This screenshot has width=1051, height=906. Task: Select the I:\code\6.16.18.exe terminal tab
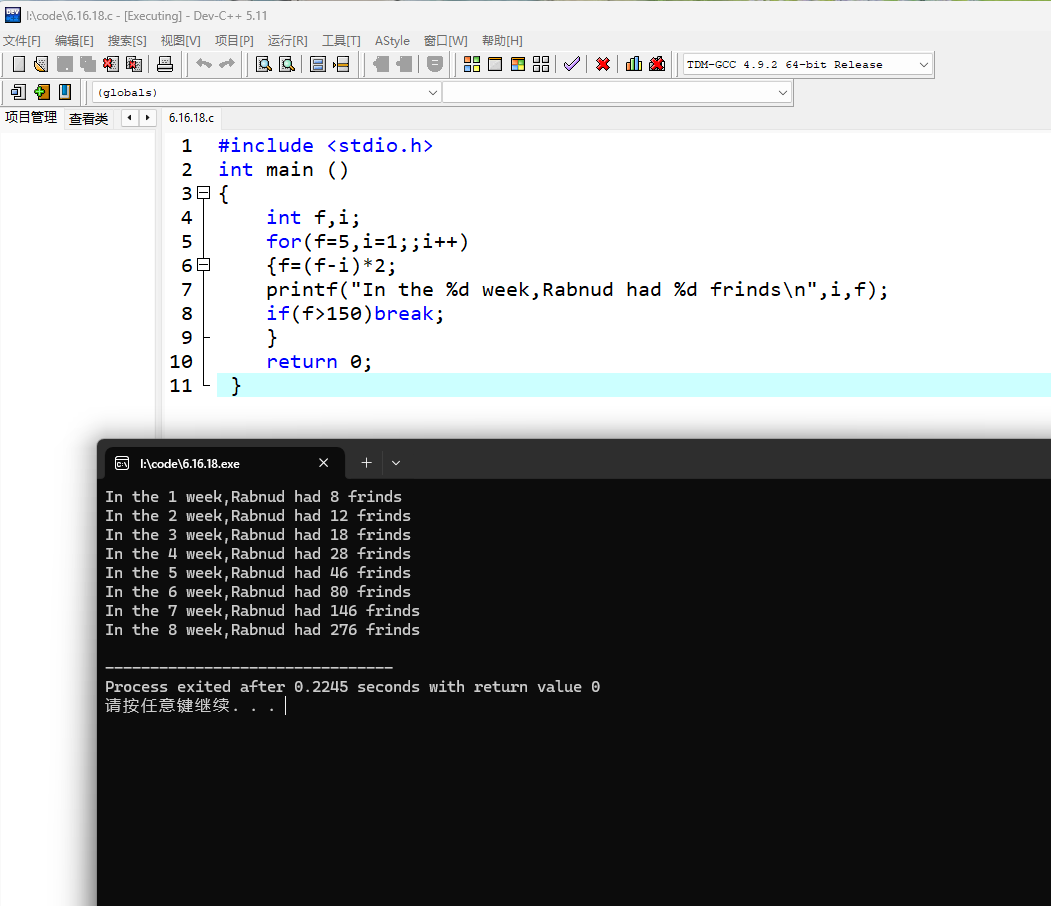(190, 464)
